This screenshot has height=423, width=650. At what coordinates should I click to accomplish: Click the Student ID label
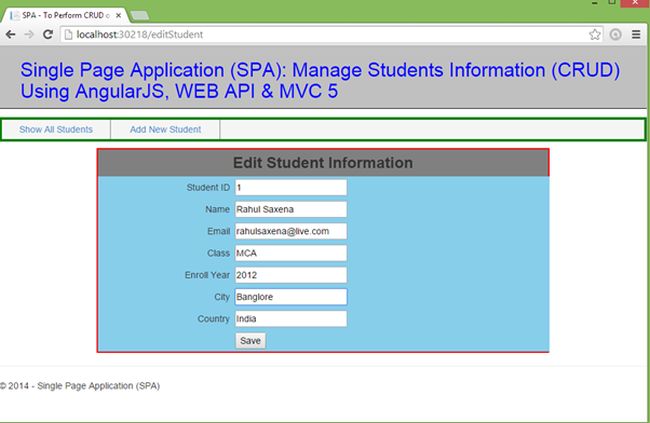point(208,187)
